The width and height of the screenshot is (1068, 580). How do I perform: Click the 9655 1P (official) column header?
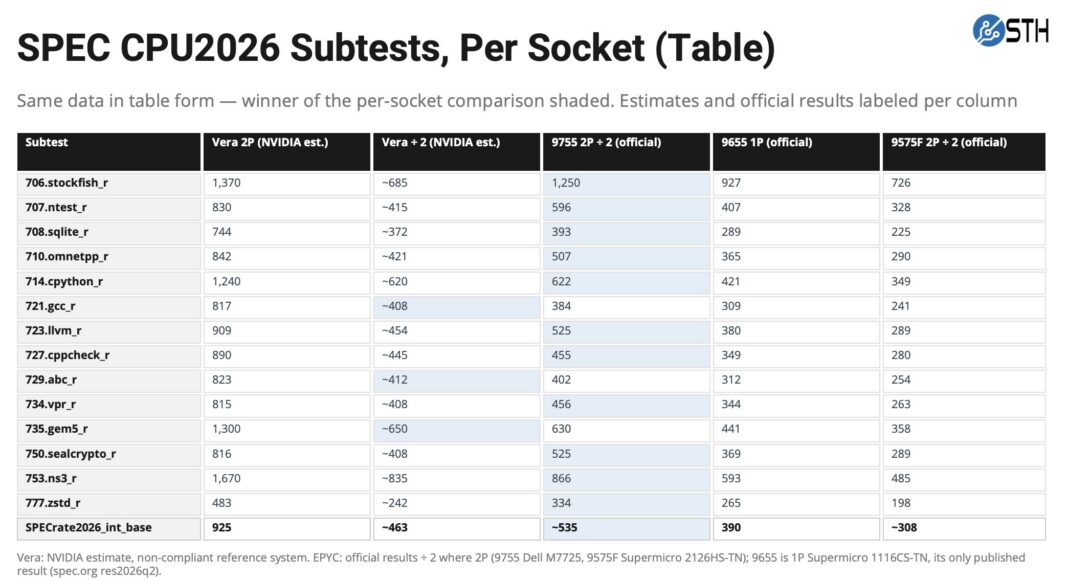pos(796,151)
